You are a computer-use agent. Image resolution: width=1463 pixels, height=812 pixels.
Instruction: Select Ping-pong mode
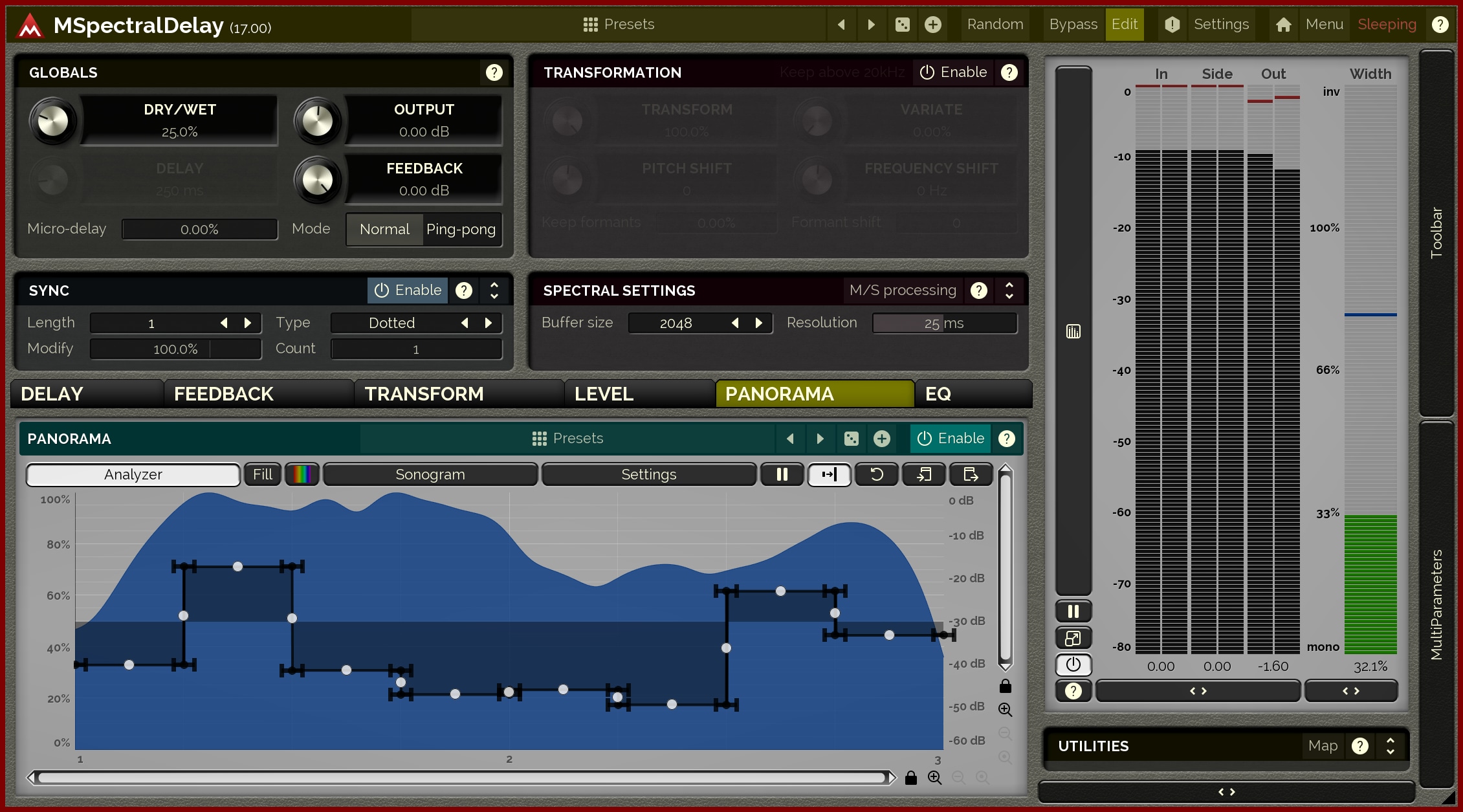tap(461, 229)
